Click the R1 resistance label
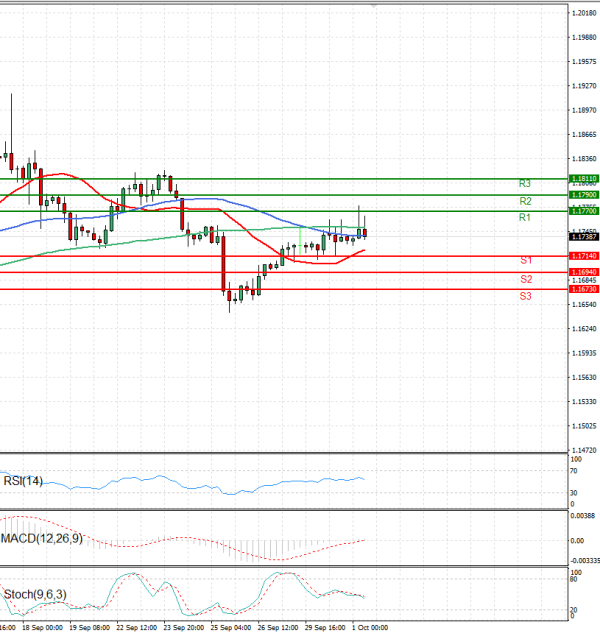 pos(524,217)
